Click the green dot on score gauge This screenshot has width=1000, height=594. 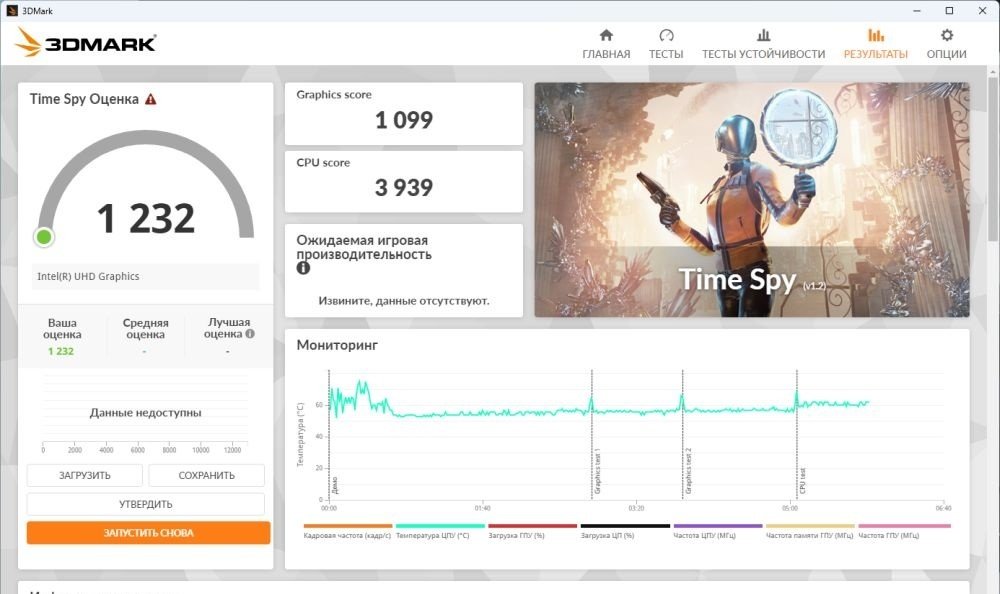44,237
